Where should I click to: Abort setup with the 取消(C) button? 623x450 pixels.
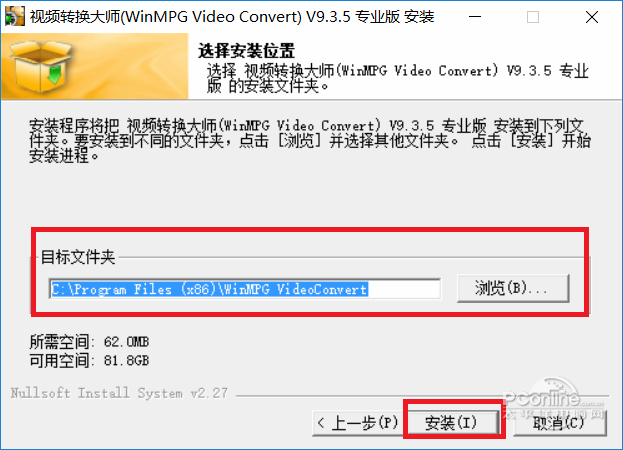559,423
